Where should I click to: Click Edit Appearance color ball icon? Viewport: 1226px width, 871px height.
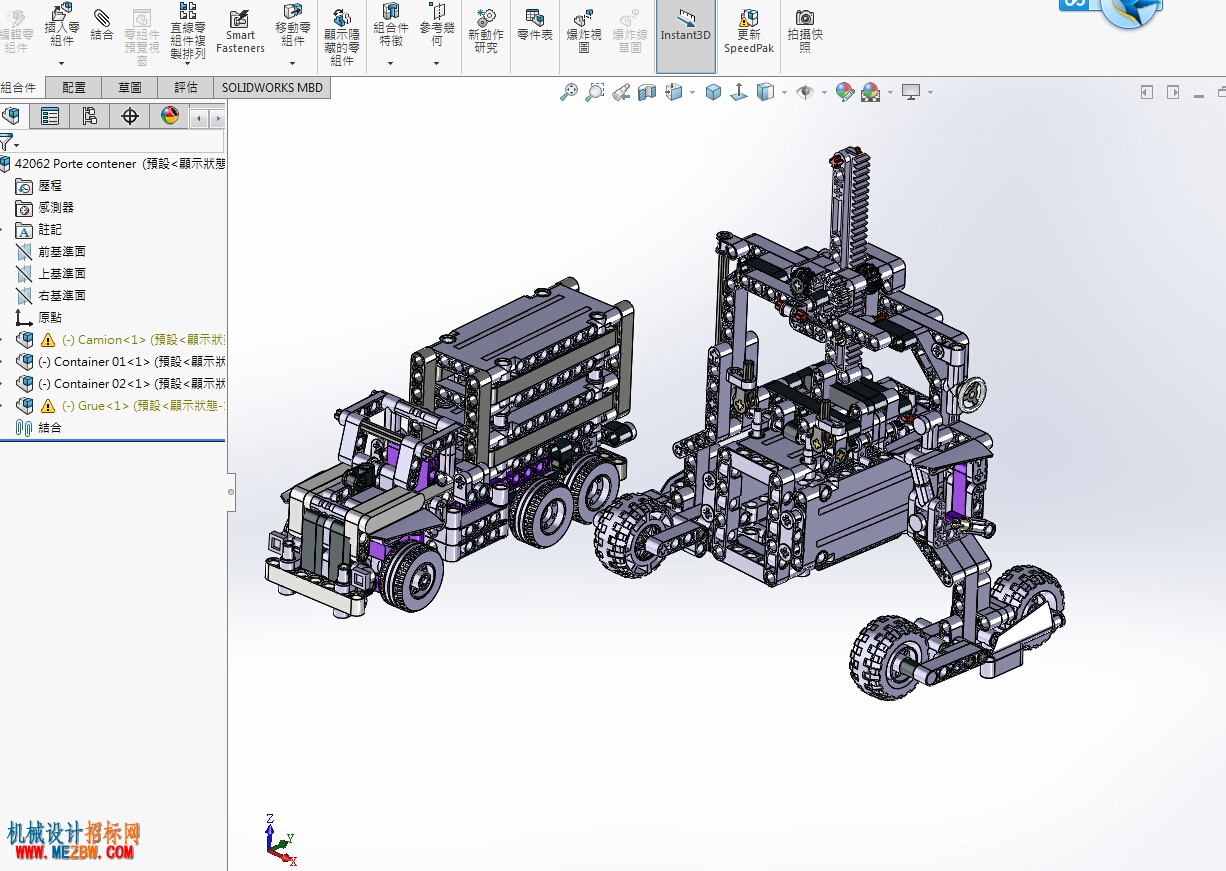(x=845, y=92)
